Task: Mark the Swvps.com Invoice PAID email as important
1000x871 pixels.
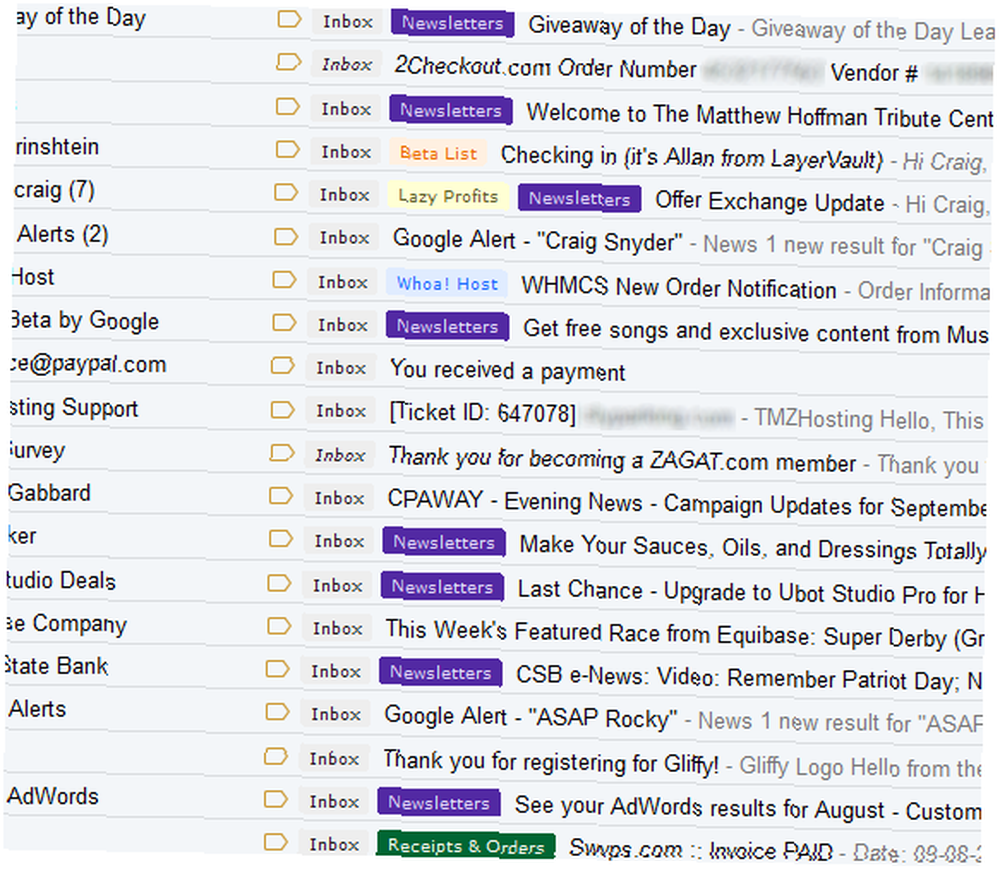Action: tap(276, 842)
